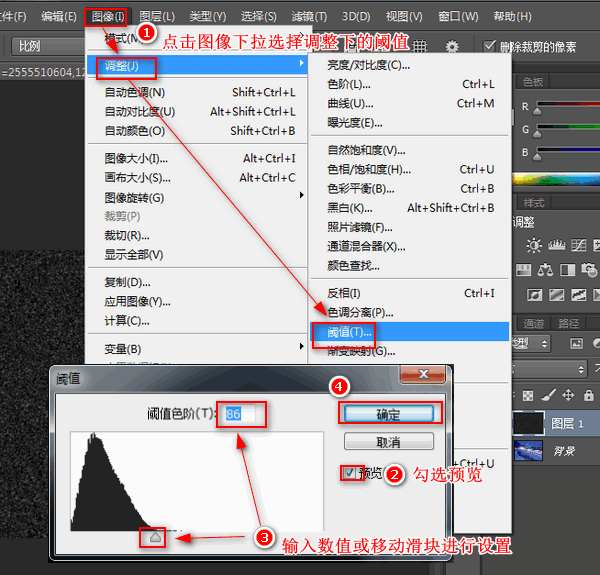The width and height of the screenshot is (600, 575).
Task: Click the 取消 button in threshold dialog
Action: click(x=389, y=442)
